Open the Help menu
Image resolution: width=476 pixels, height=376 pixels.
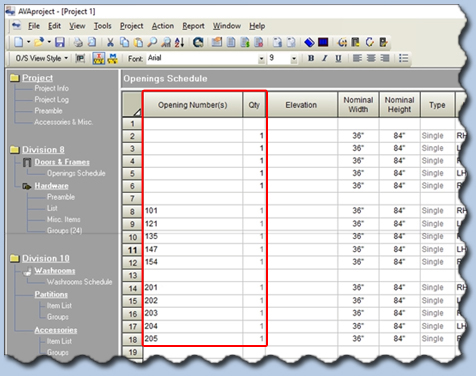(x=257, y=26)
